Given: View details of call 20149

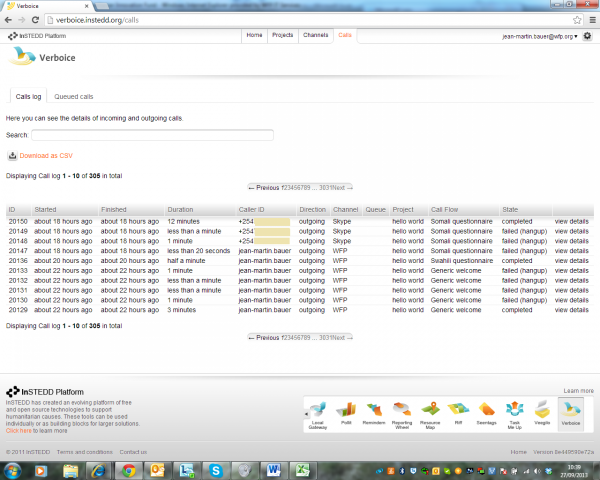Looking at the screenshot, I should [571, 232].
